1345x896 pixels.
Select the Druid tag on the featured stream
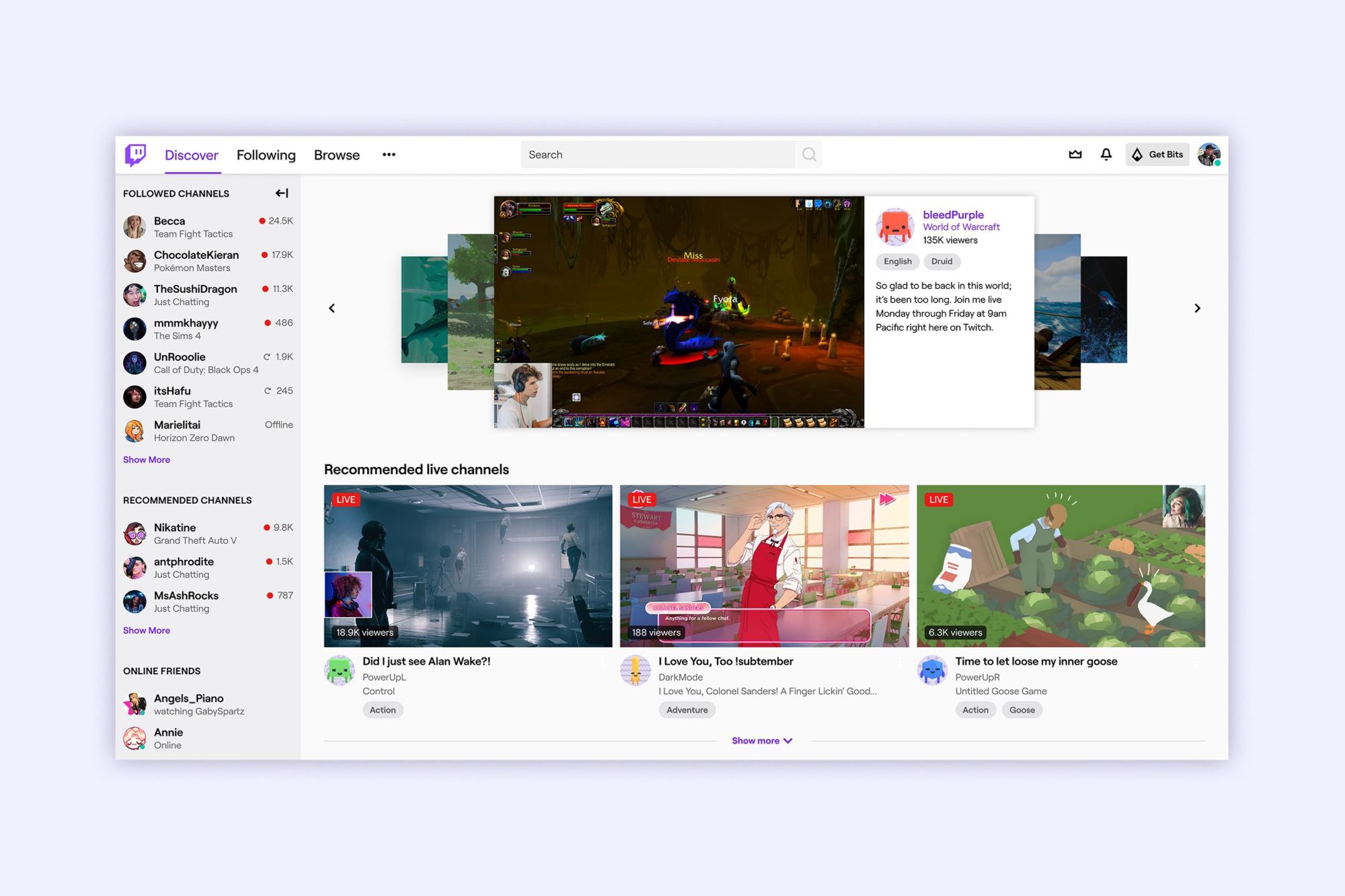pos(941,261)
